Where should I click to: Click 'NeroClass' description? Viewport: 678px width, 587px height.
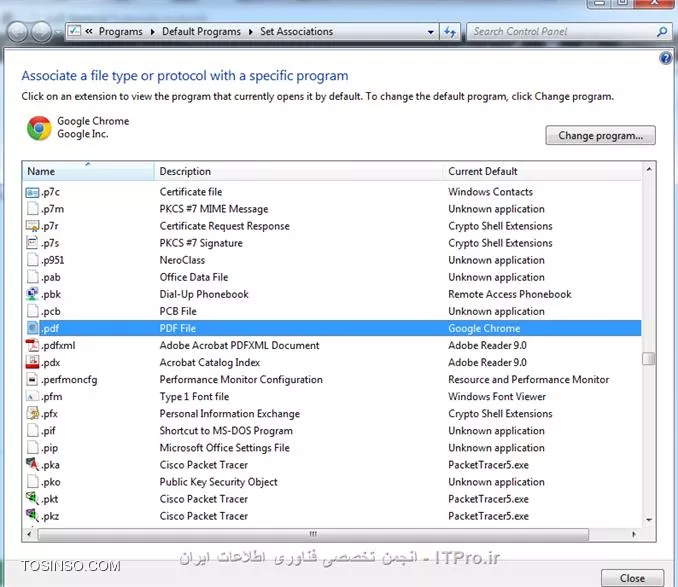click(x=182, y=260)
